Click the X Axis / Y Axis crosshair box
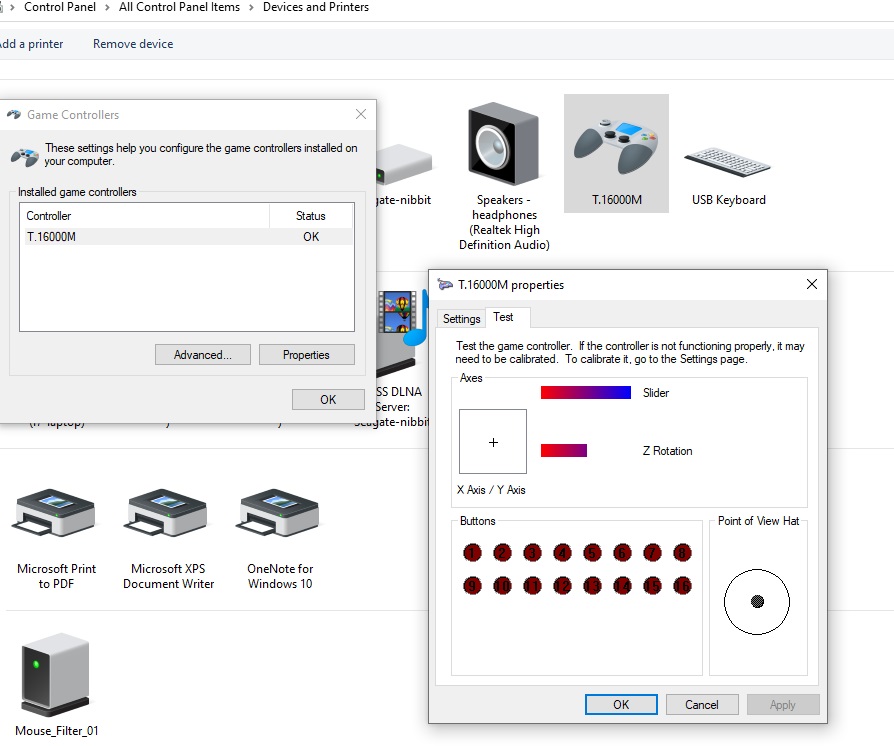894x746 pixels. point(493,441)
